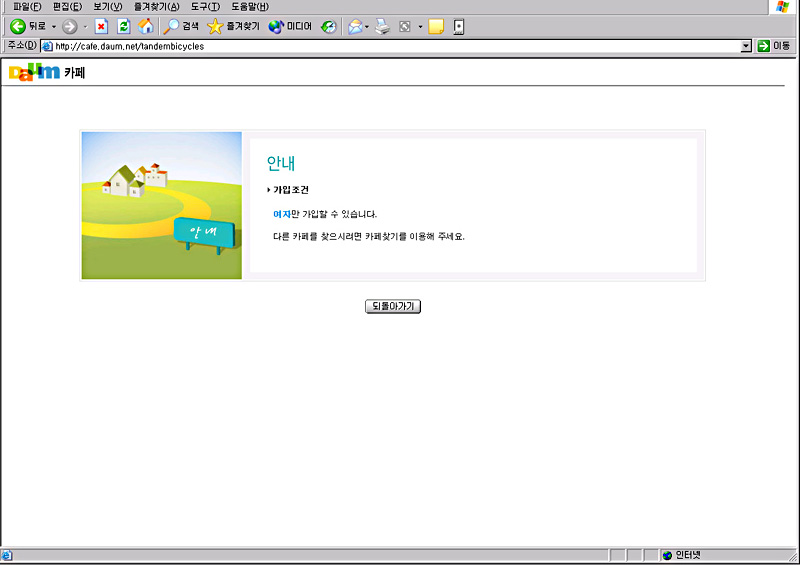Image resolution: width=800 pixels, height=565 pixels.
Task: Click the 이동 (Go) button
Action: (x=774, y=46)
